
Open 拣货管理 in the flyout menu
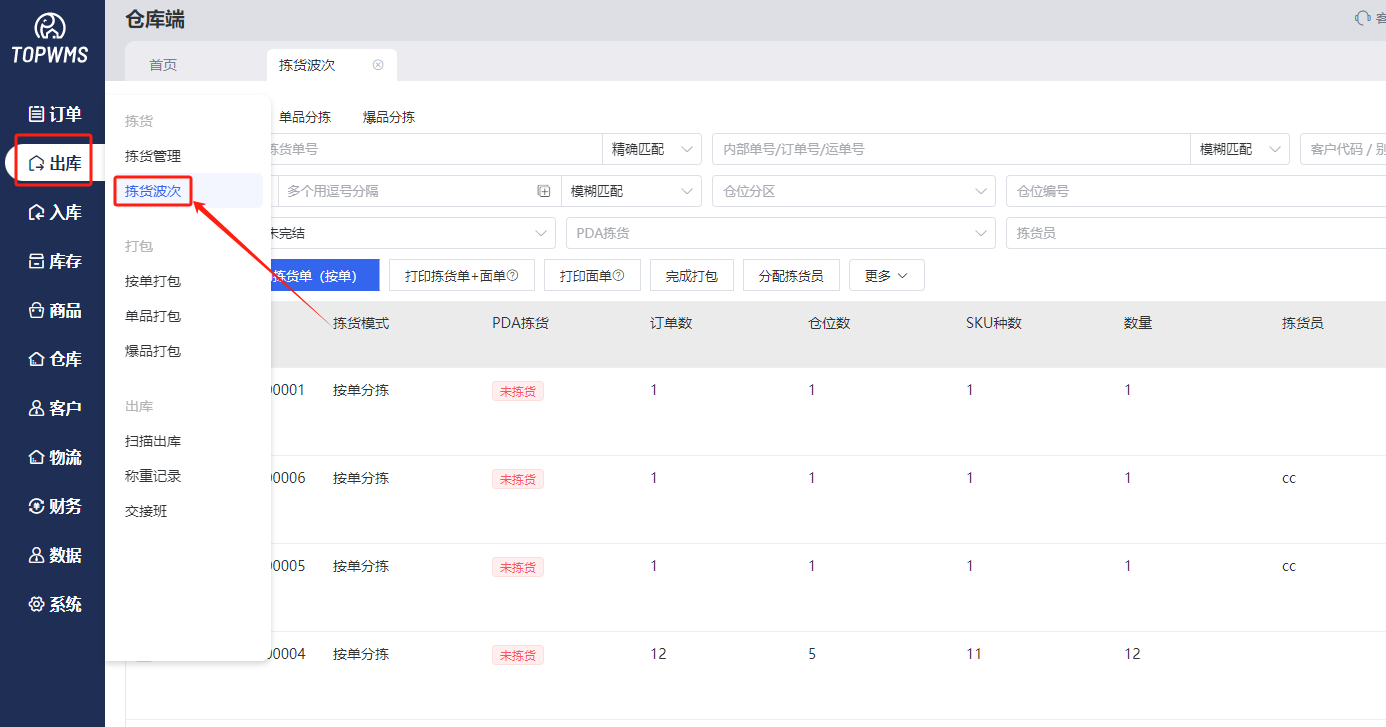pos(153,156)
